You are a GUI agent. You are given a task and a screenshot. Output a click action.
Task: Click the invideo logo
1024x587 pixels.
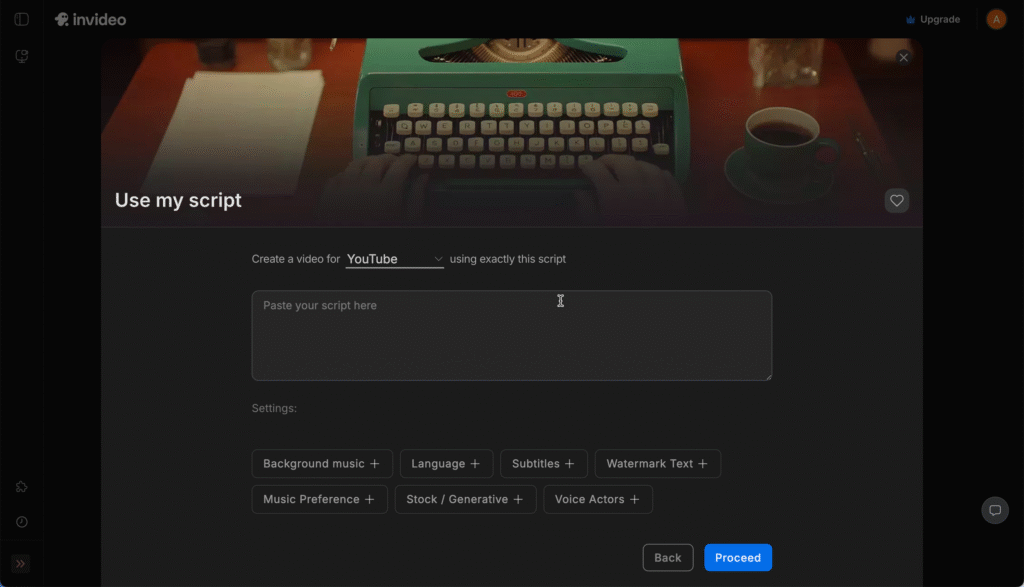coord(90,19)
